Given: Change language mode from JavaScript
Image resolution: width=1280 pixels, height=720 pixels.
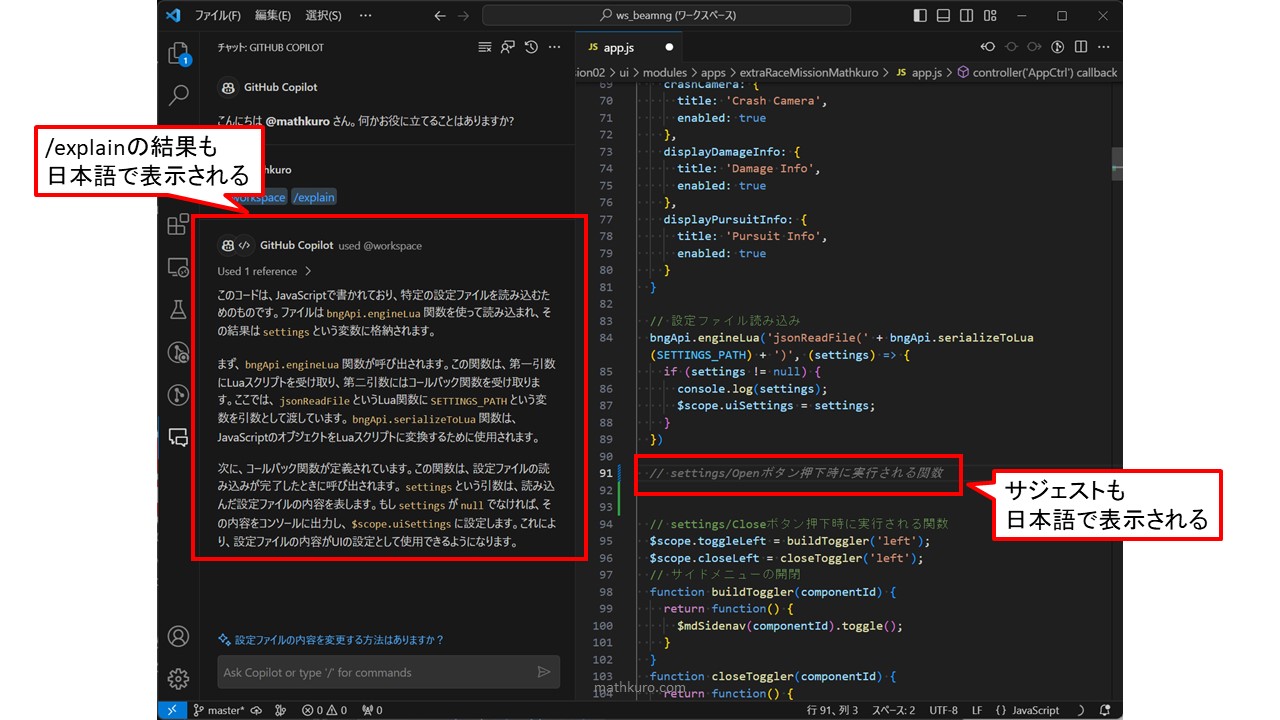Looking at the screenshot, I should (1034, 710).
